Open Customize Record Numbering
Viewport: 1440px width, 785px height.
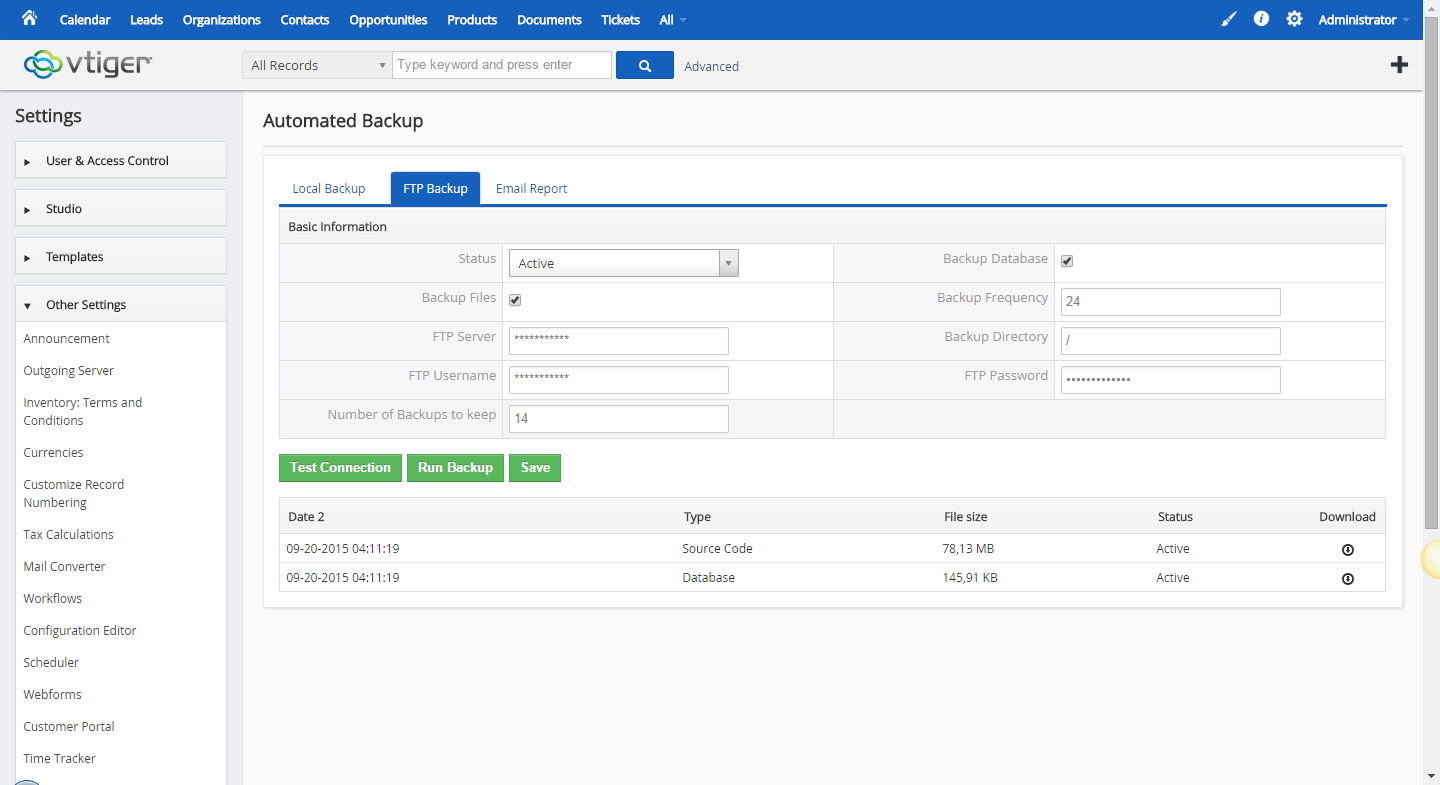click(74, 494)
